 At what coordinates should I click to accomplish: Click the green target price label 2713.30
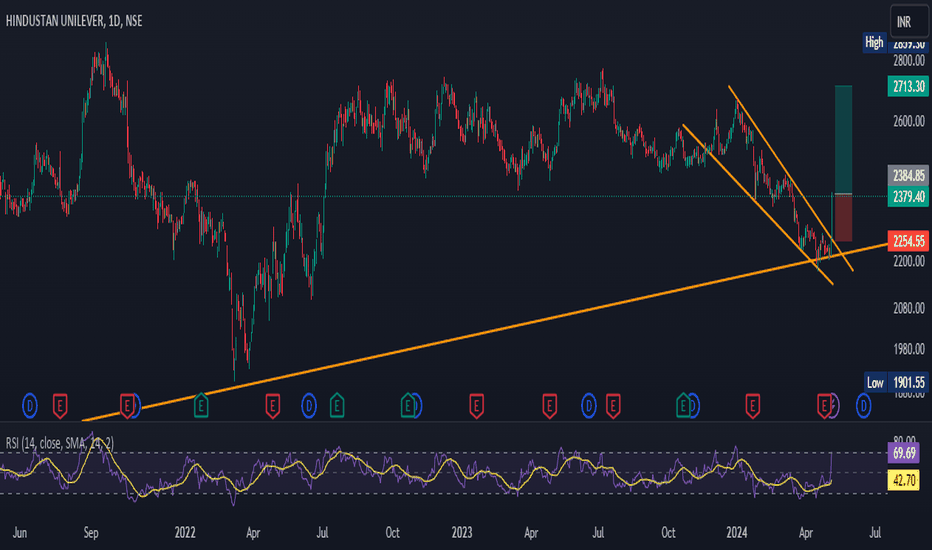(x=908, y=86)
